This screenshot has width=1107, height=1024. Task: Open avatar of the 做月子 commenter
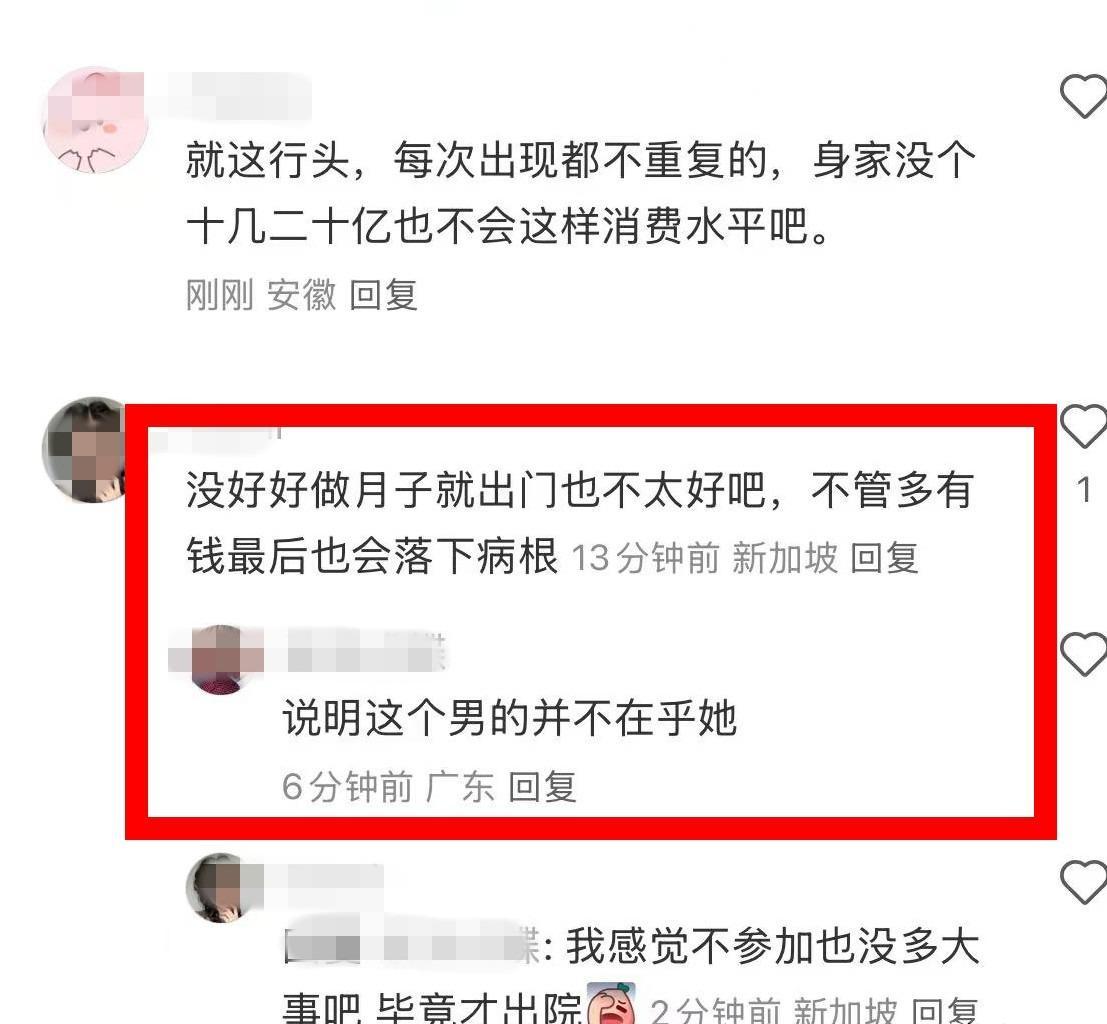pyautogui.click(x=83, y=449)
